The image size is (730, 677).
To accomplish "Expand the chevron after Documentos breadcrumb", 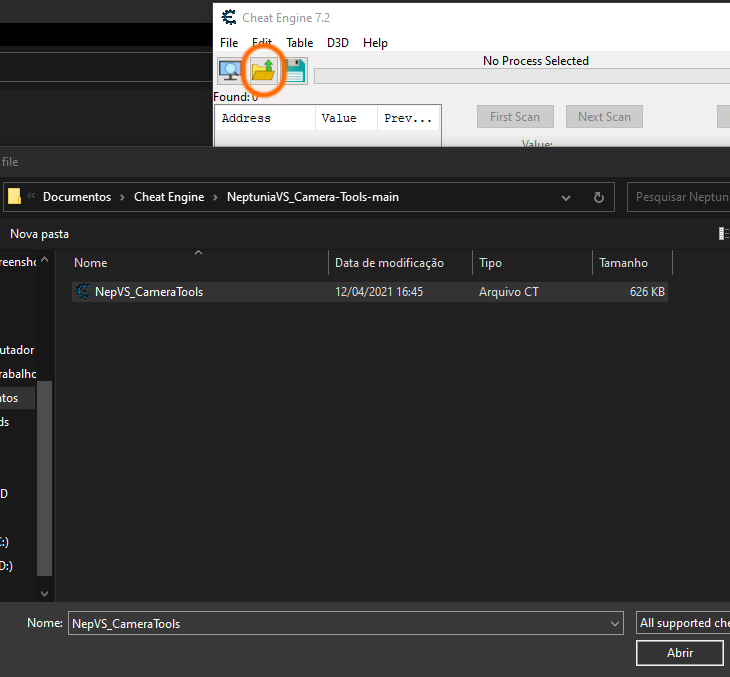I will pyautogui.click(x=122, y=197).
